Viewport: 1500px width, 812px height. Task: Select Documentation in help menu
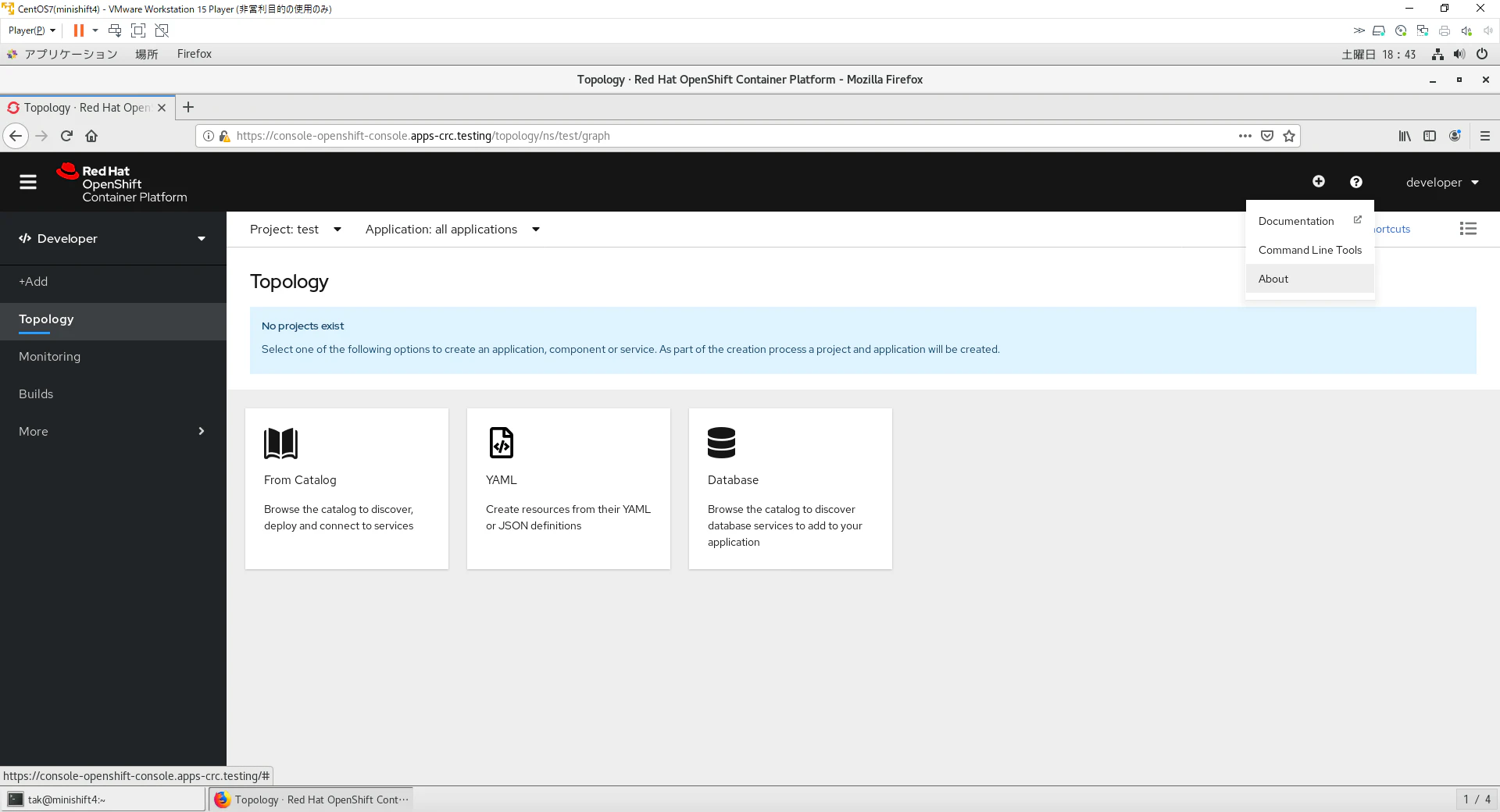point(1310,221)
